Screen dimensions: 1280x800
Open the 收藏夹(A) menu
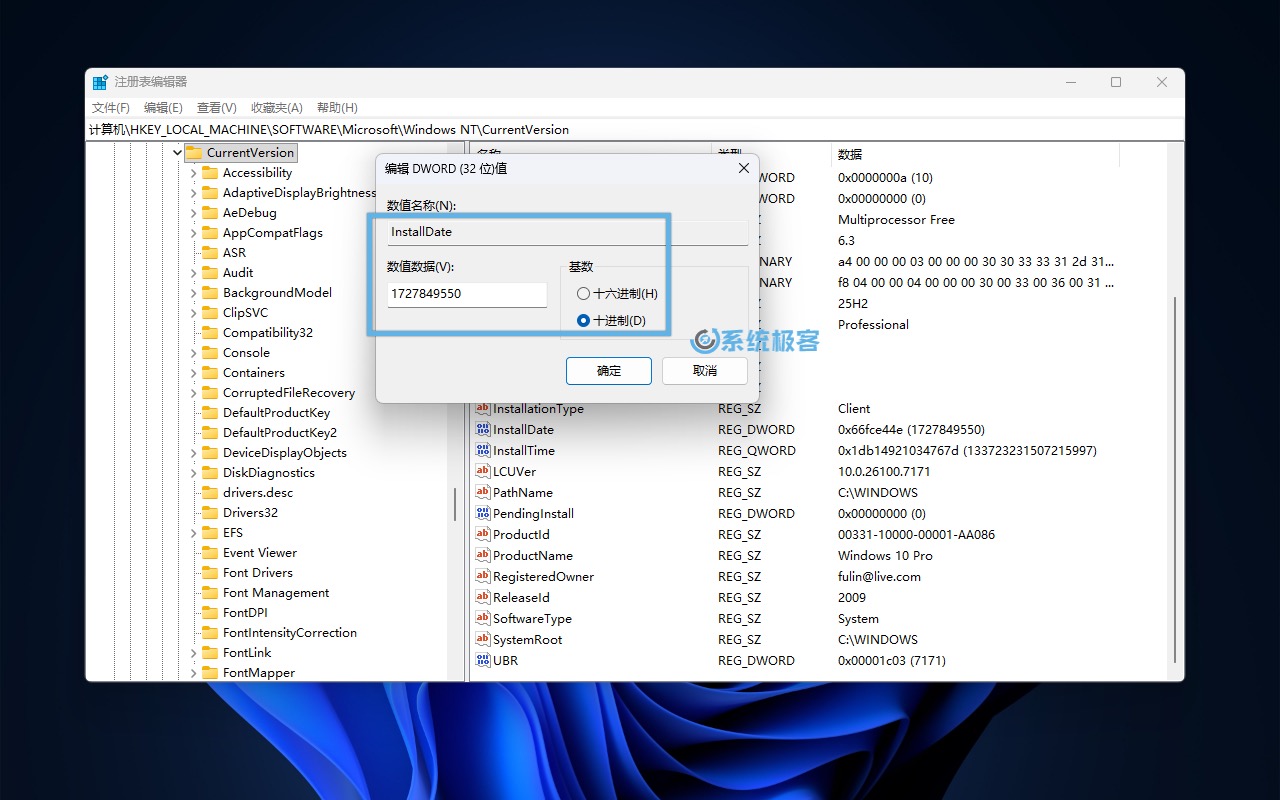(x=276, y=107)
